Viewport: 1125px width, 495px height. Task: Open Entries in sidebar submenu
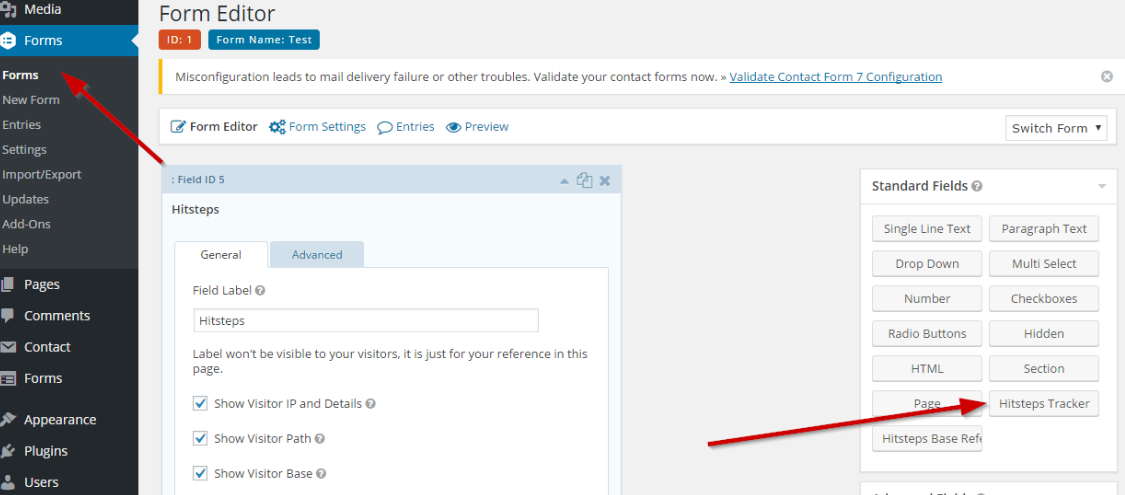click(22, 125)
